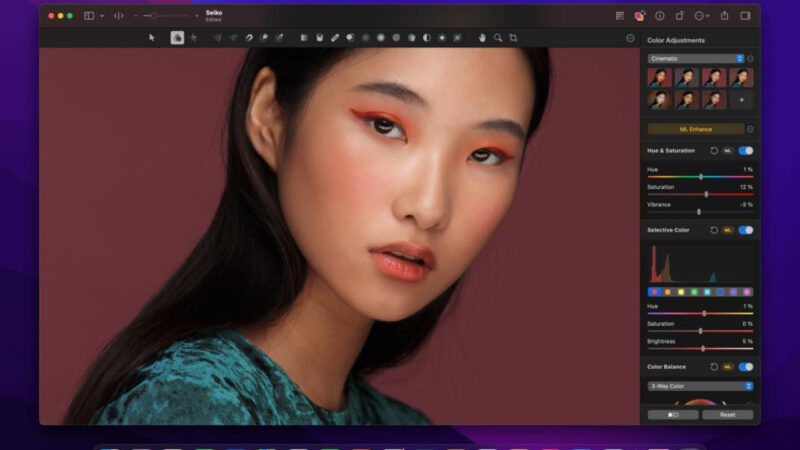Click the square export icon beside the info icon

680,16
